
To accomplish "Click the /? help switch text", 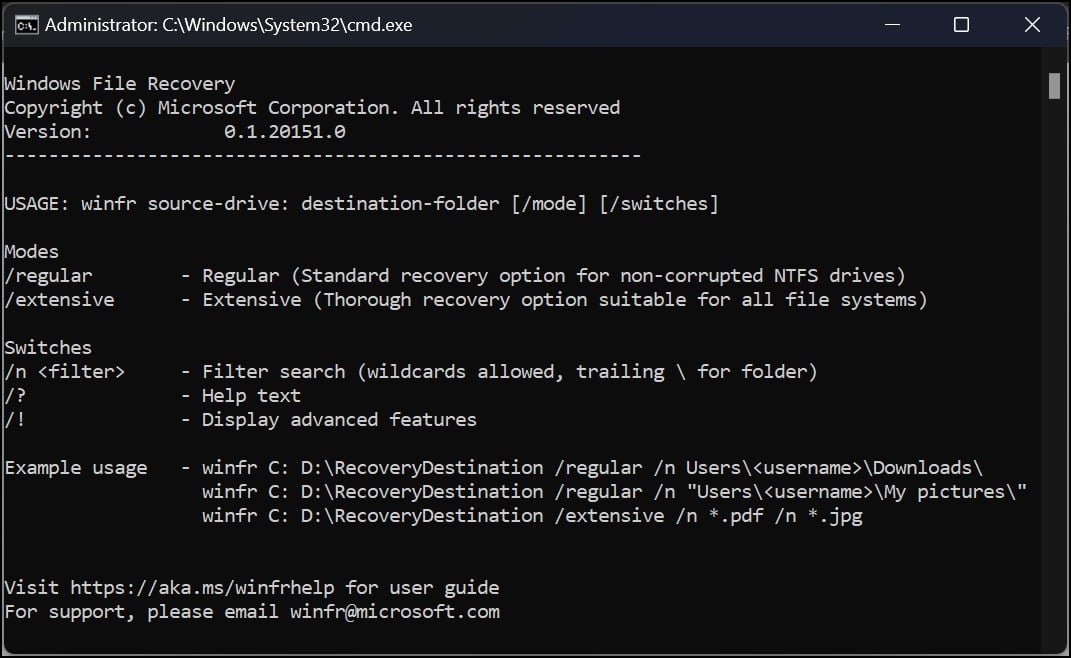I will (15, 396).
